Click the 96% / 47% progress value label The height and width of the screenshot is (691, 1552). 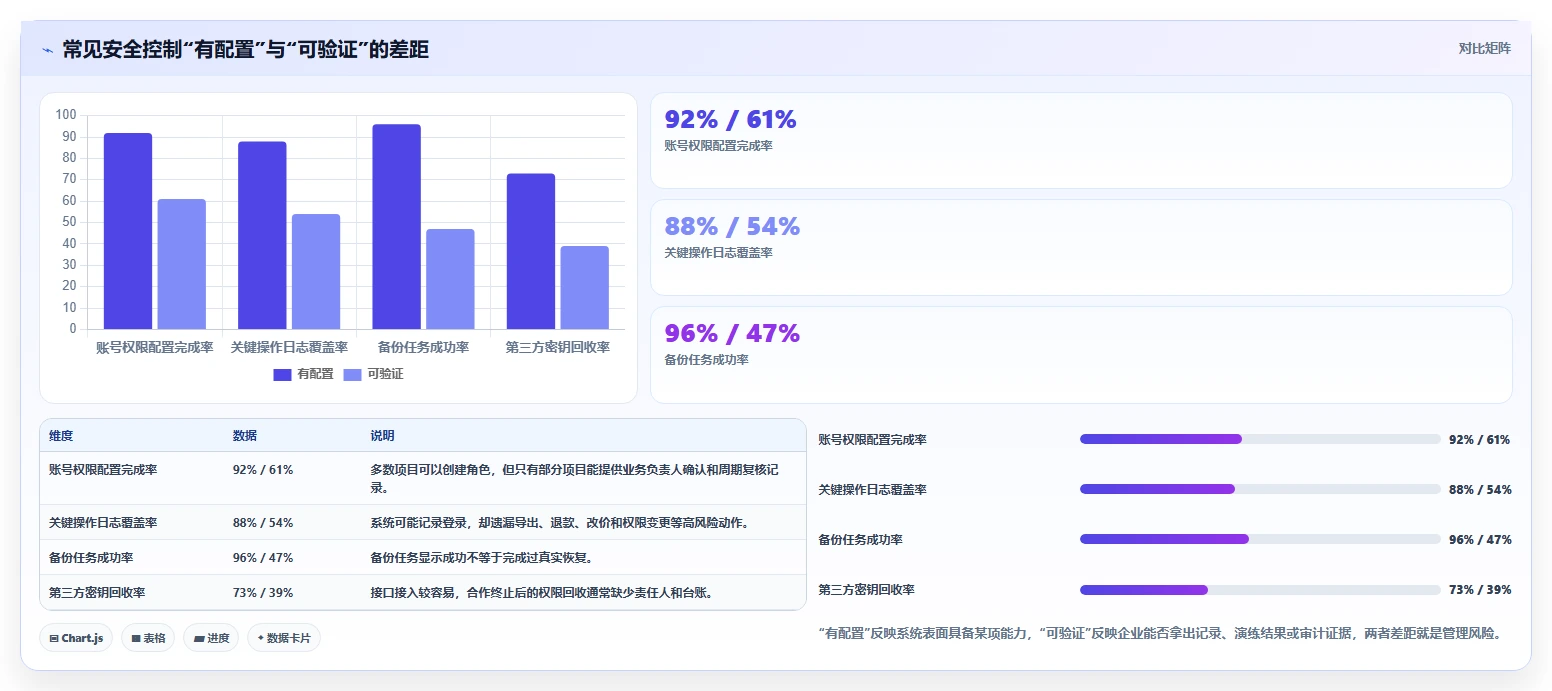coord(1480,540)
